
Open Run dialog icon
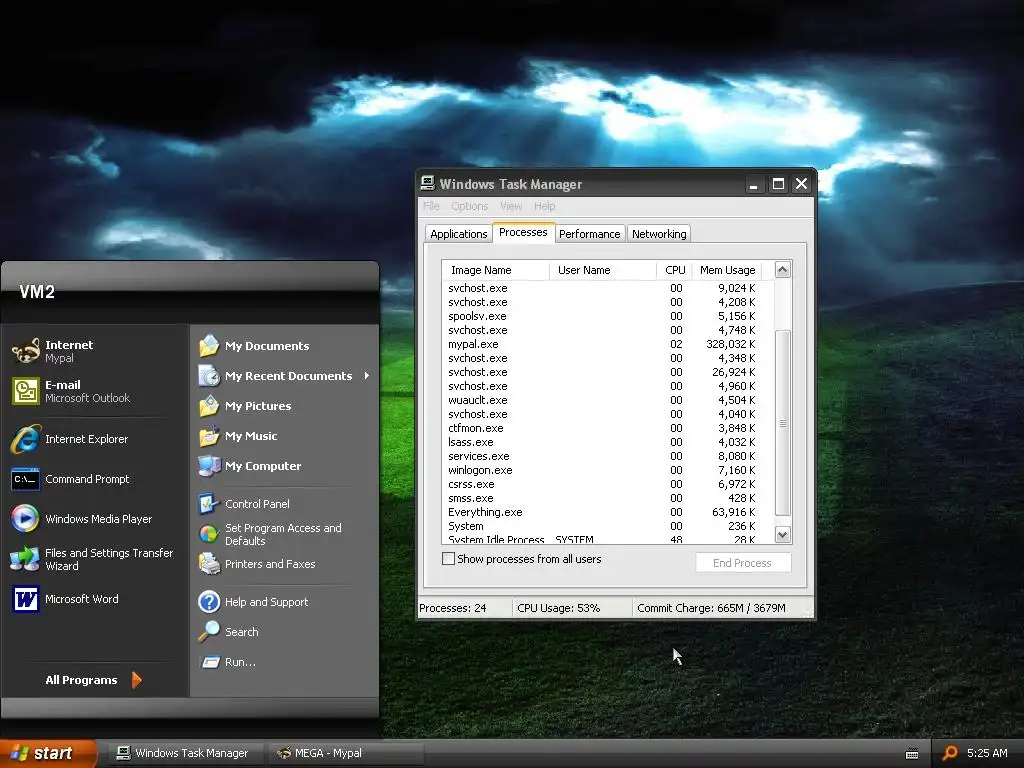pyautogui.click(x=210, y=662)
